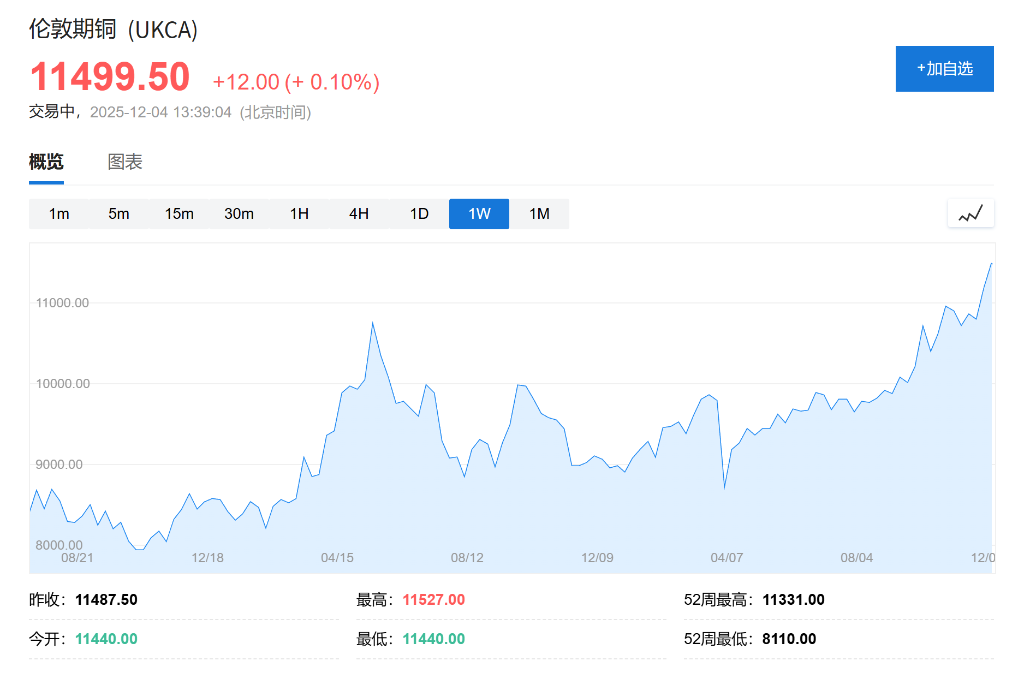Click the 最低 value 11440.00
The width and height of the screenshot is (1024, 677).
point(433,638)
